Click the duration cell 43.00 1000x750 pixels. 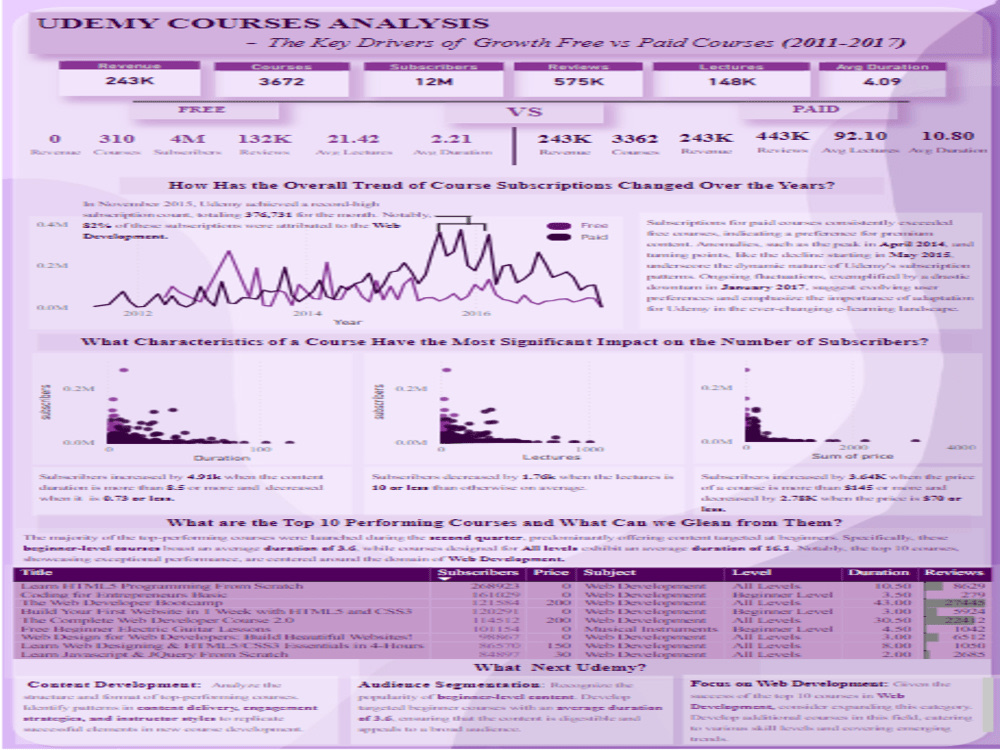(892, 603)
